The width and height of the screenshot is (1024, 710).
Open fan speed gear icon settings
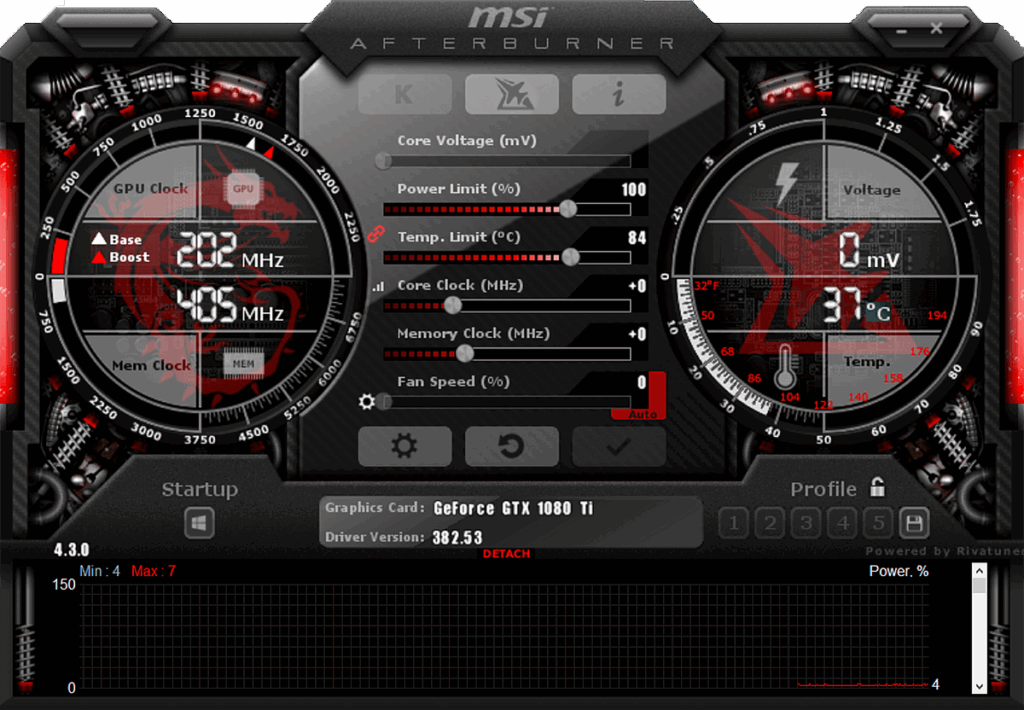coord(367,402)
